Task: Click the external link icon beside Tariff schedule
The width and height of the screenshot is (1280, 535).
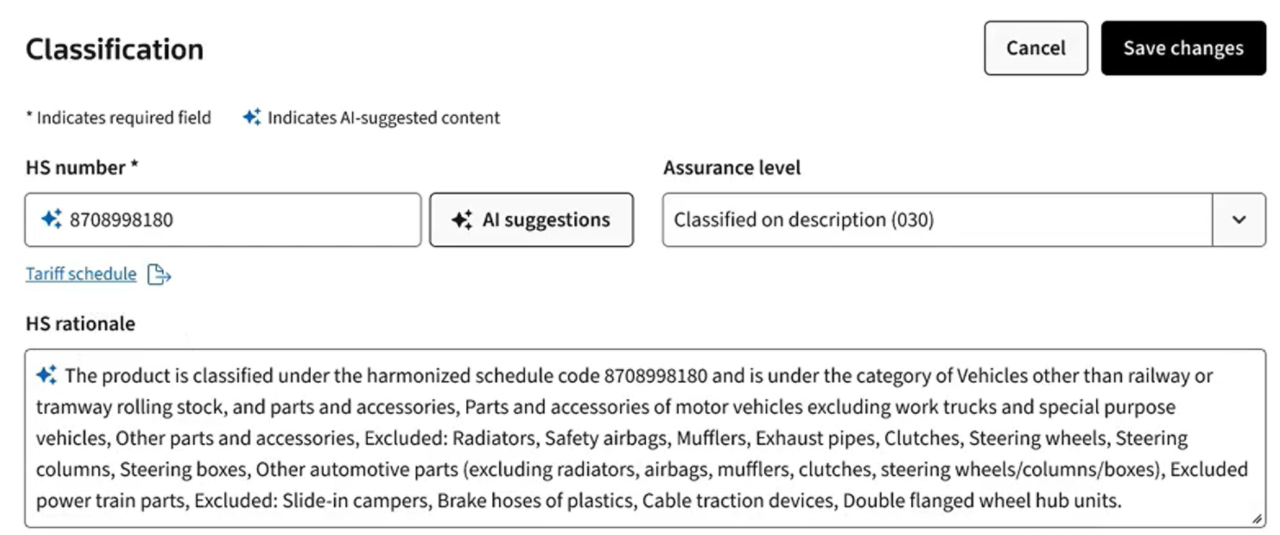Action: coord(159,274)
